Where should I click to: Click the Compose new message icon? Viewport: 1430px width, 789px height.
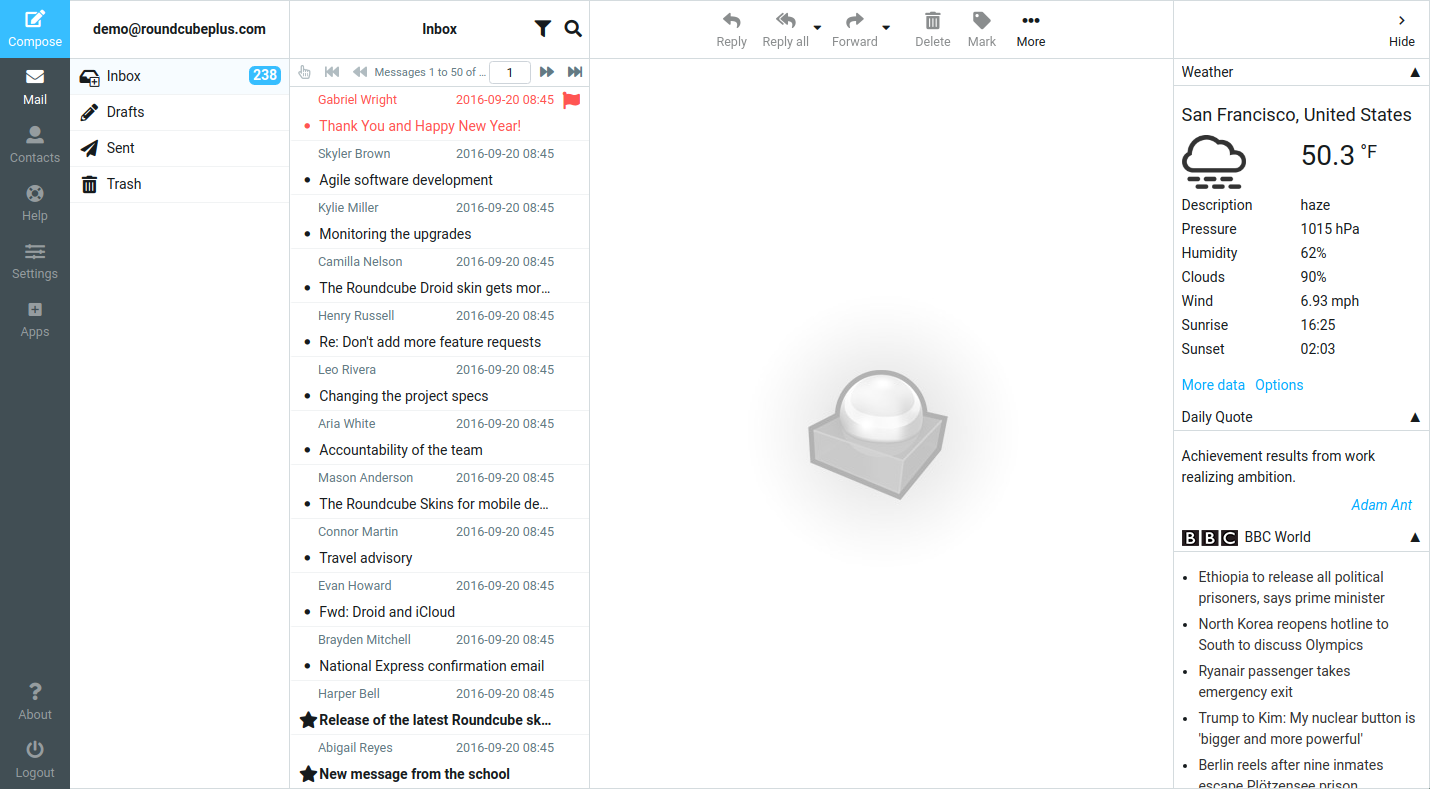[x=35, y=19]
